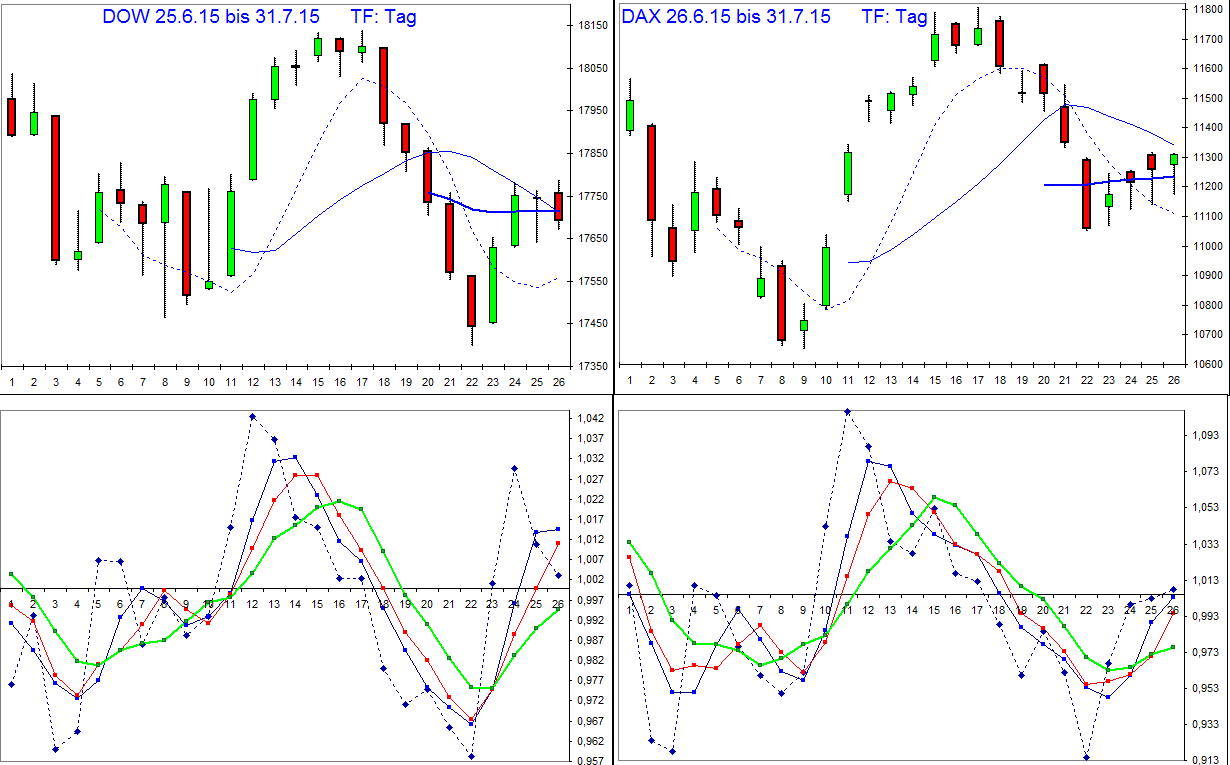This screenshot has height=765, width=1230.
Task: Select the 11700 DAX axis label
Action: pyautogui.click(x=1209, y=39)
